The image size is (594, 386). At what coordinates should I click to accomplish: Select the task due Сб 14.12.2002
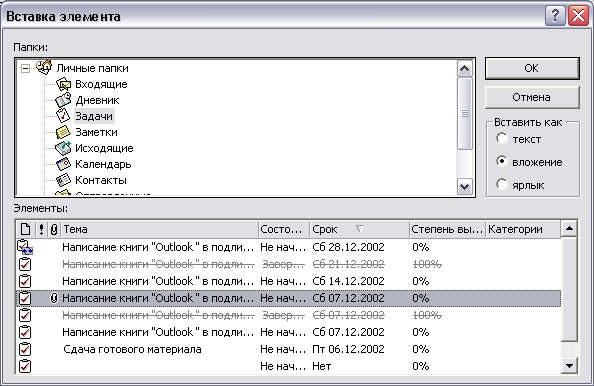point(288,281)
